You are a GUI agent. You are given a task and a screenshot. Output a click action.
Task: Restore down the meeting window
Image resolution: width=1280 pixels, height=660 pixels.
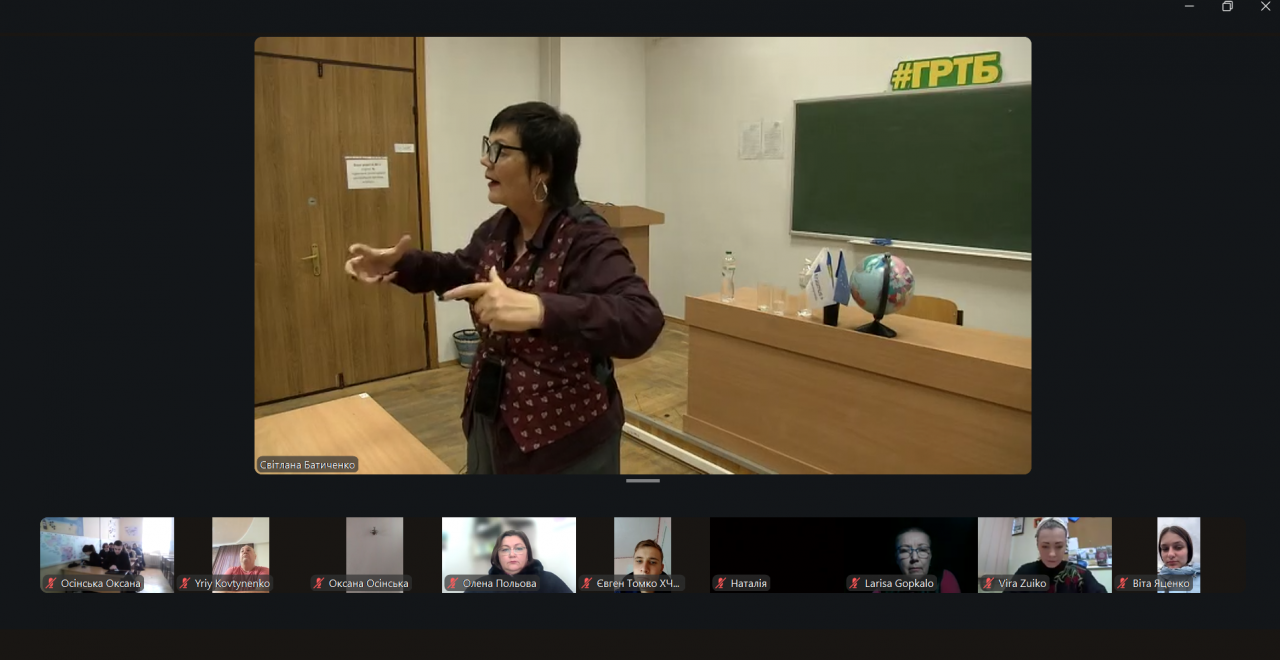[x=1227, y=7]
